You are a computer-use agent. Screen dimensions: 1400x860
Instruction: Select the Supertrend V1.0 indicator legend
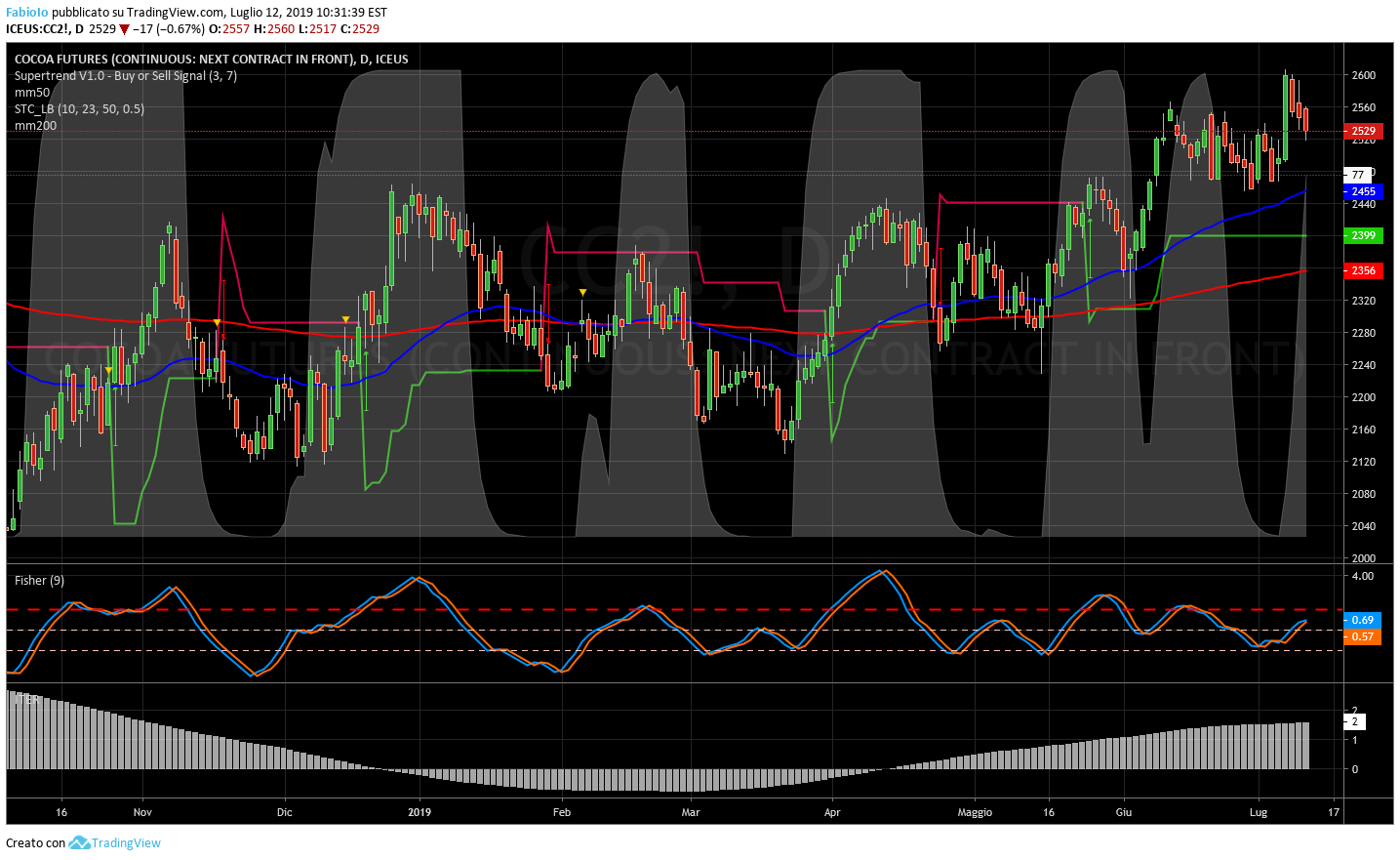pos(126,76)
